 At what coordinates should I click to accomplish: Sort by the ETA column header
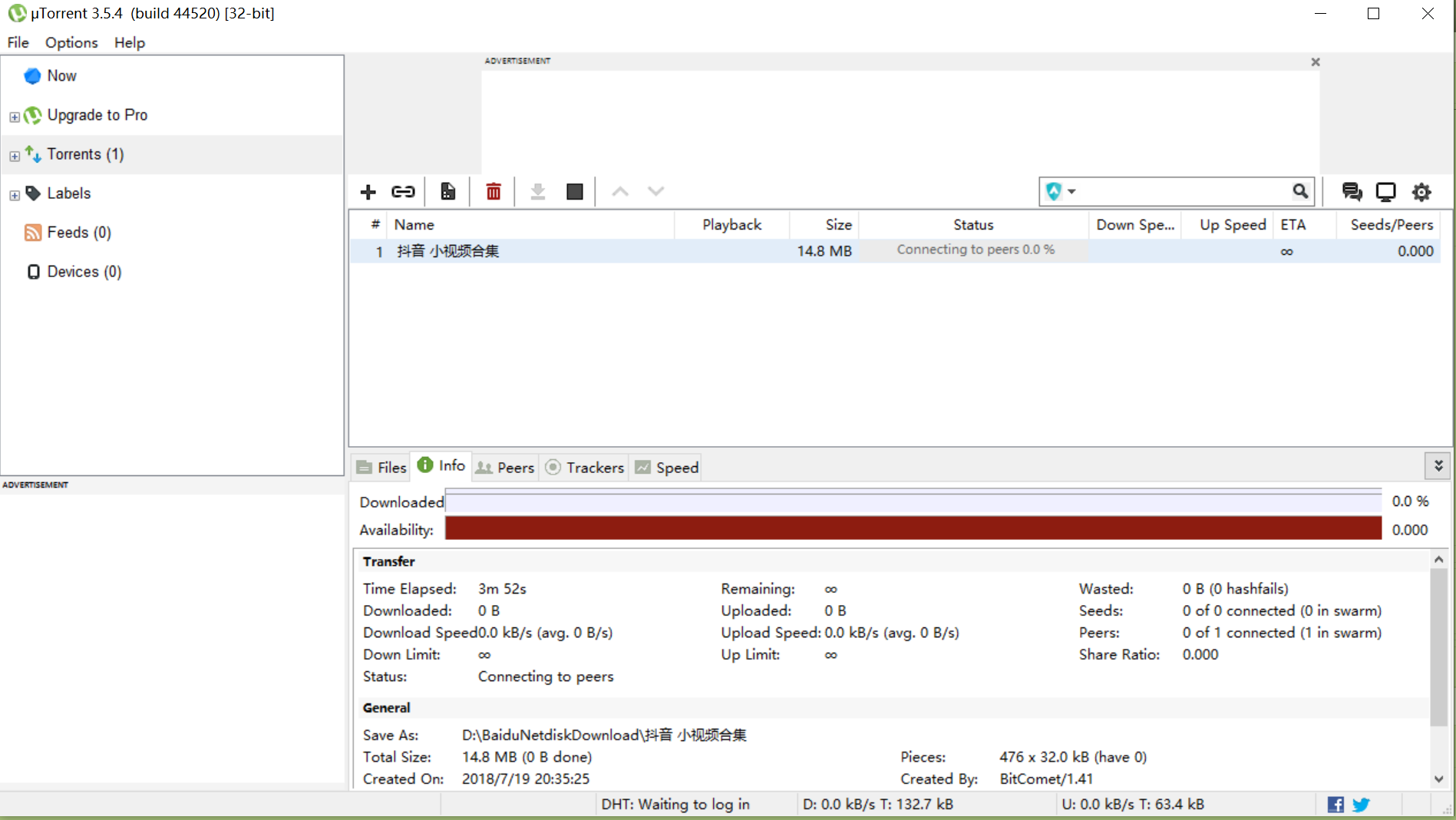tap(1305, 225)
